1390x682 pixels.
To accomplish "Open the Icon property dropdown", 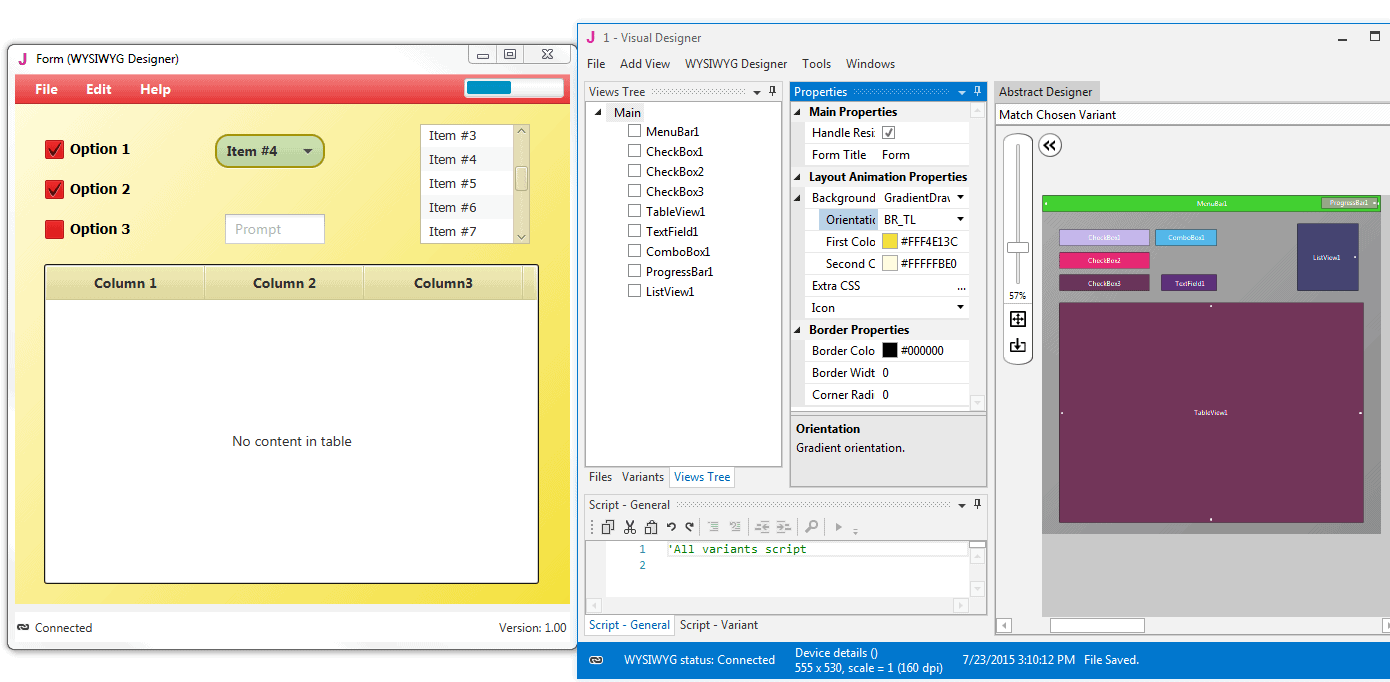I will (960, 308).
